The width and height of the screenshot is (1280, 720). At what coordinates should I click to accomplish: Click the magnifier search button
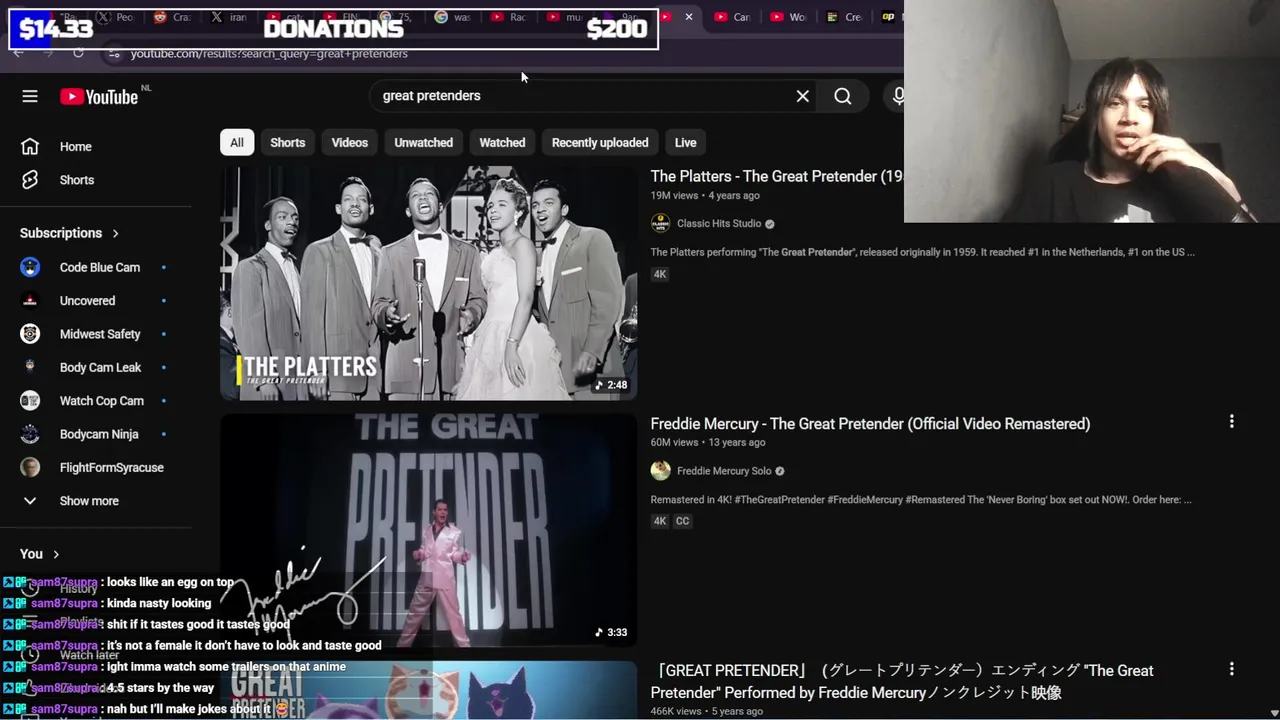tap(843, 96)
